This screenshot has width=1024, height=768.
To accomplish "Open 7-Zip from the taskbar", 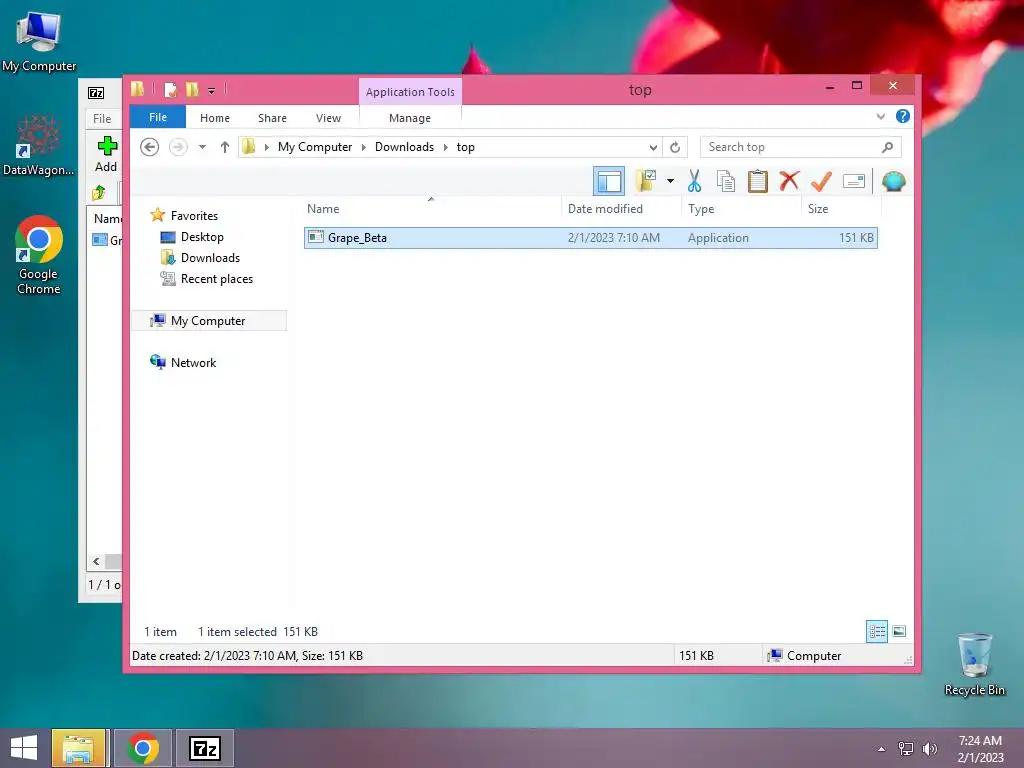I will (204, 748).
